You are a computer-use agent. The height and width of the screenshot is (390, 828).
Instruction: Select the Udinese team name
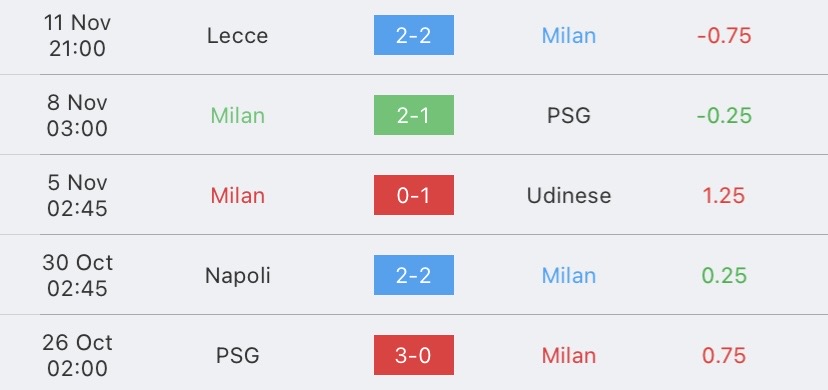tap(569, 196)
